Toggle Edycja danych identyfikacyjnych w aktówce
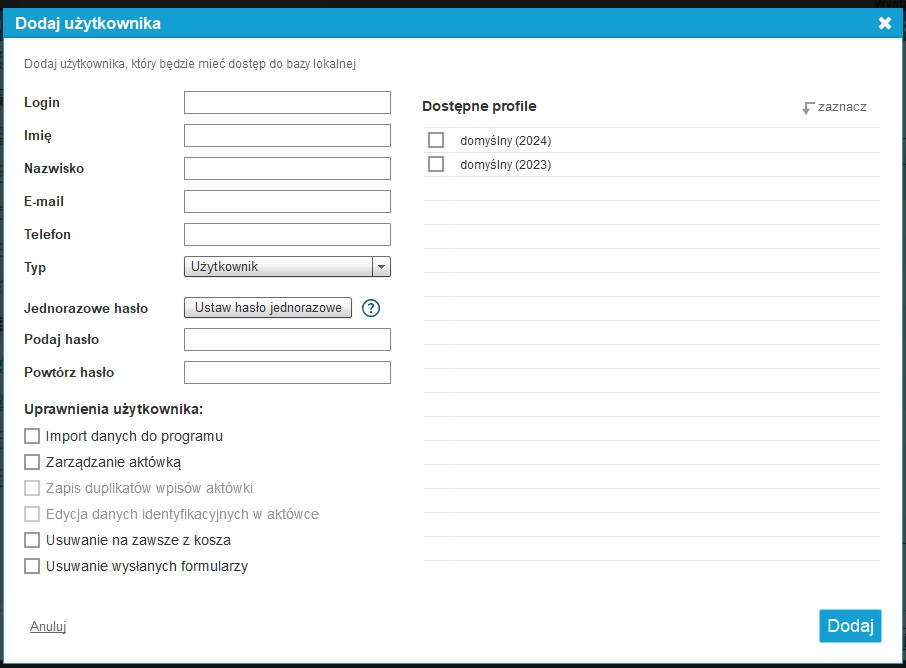Image resolution: width=906 pixels, height=668 pixels. [32, 514]
